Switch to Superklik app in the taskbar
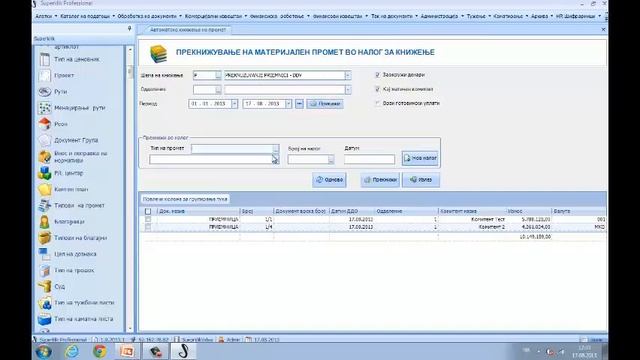Screen dimensions: 640x360 183,351
